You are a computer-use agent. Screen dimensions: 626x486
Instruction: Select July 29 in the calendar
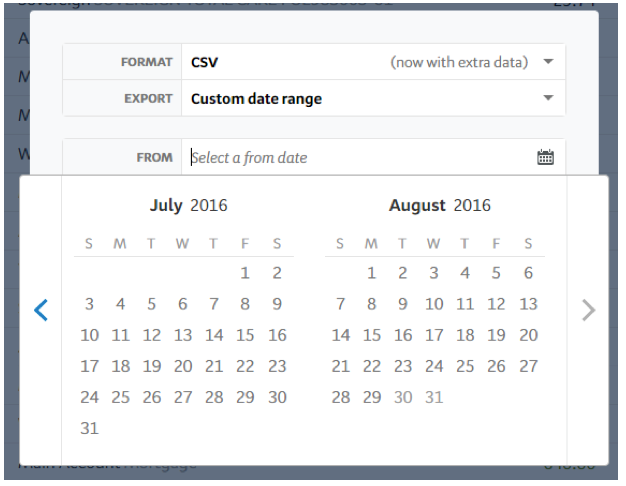tap(245, 398)
